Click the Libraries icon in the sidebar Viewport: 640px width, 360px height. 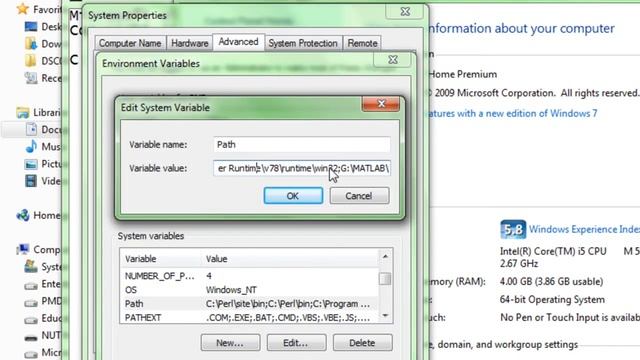(x=23, y=112)
